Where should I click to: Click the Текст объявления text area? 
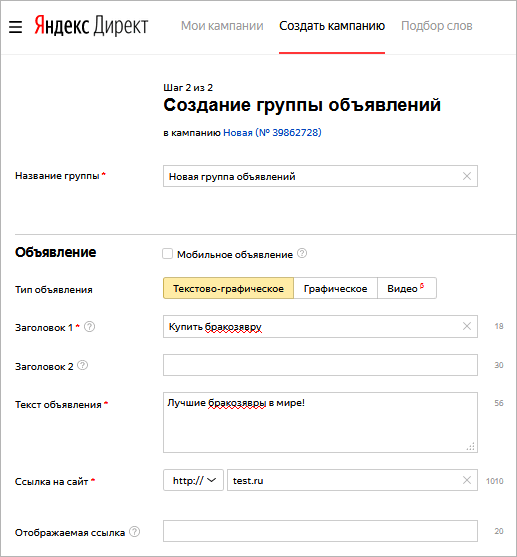320,422
